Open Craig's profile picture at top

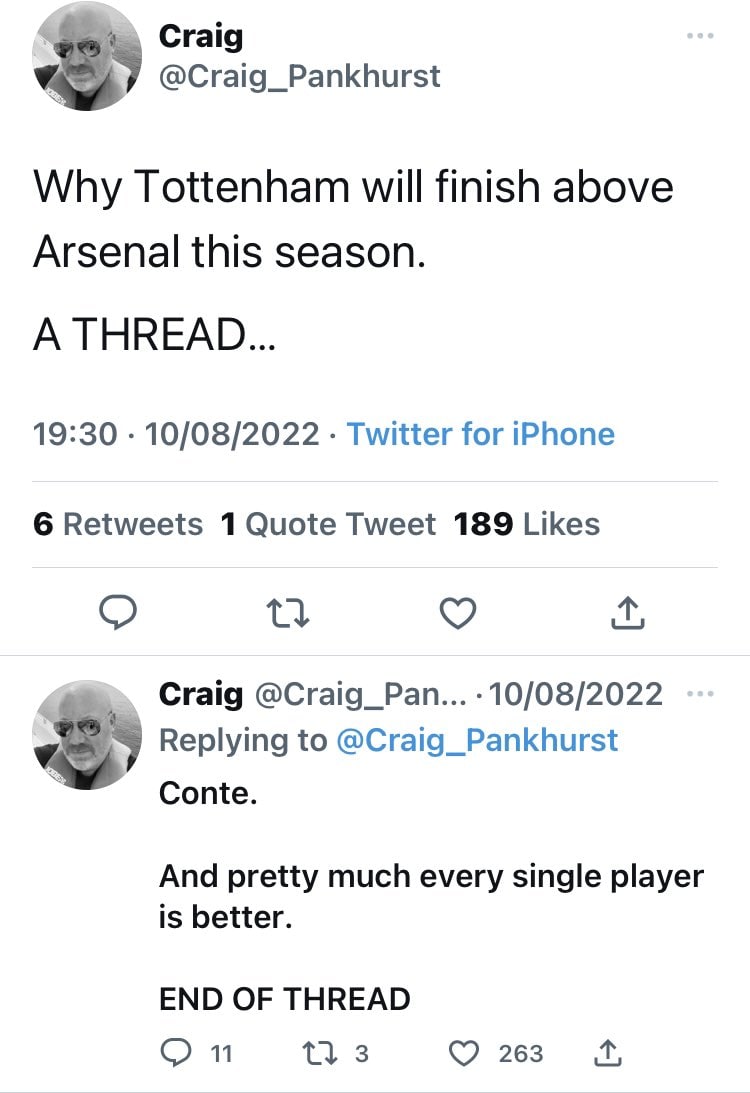click(x=87, y=56)
